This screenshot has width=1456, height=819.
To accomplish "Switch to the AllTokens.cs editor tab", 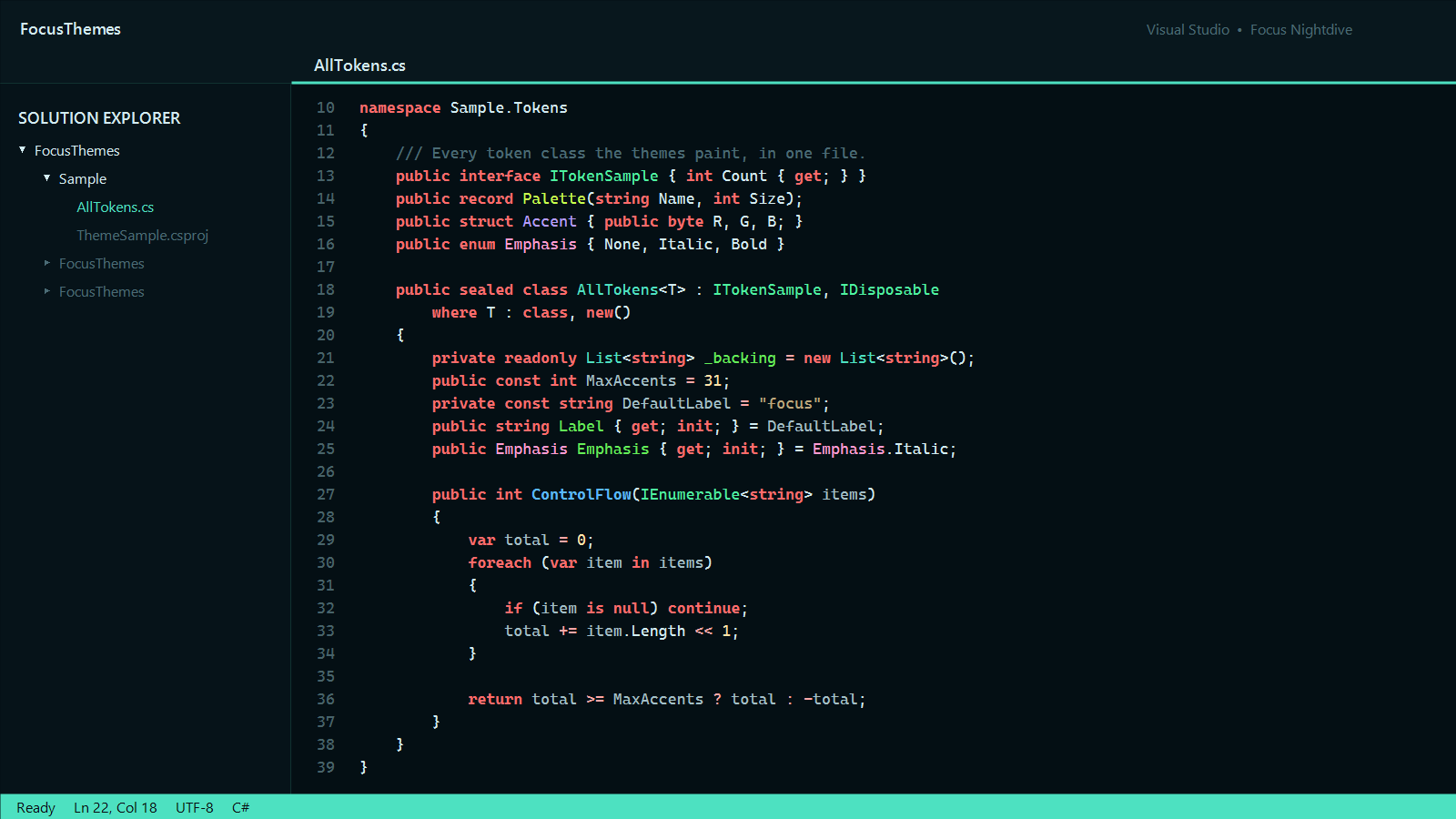I will tap(359, 66).
